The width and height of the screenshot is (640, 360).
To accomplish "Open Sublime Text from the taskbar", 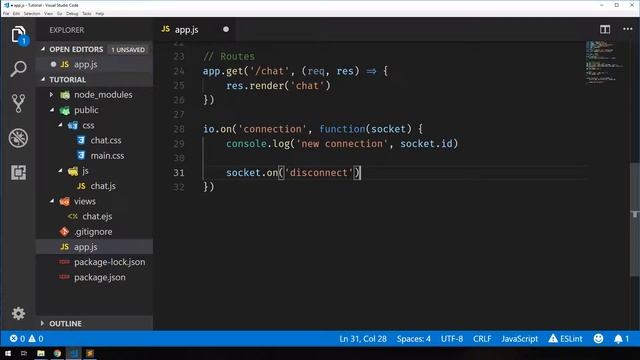I will coord(90,353).
